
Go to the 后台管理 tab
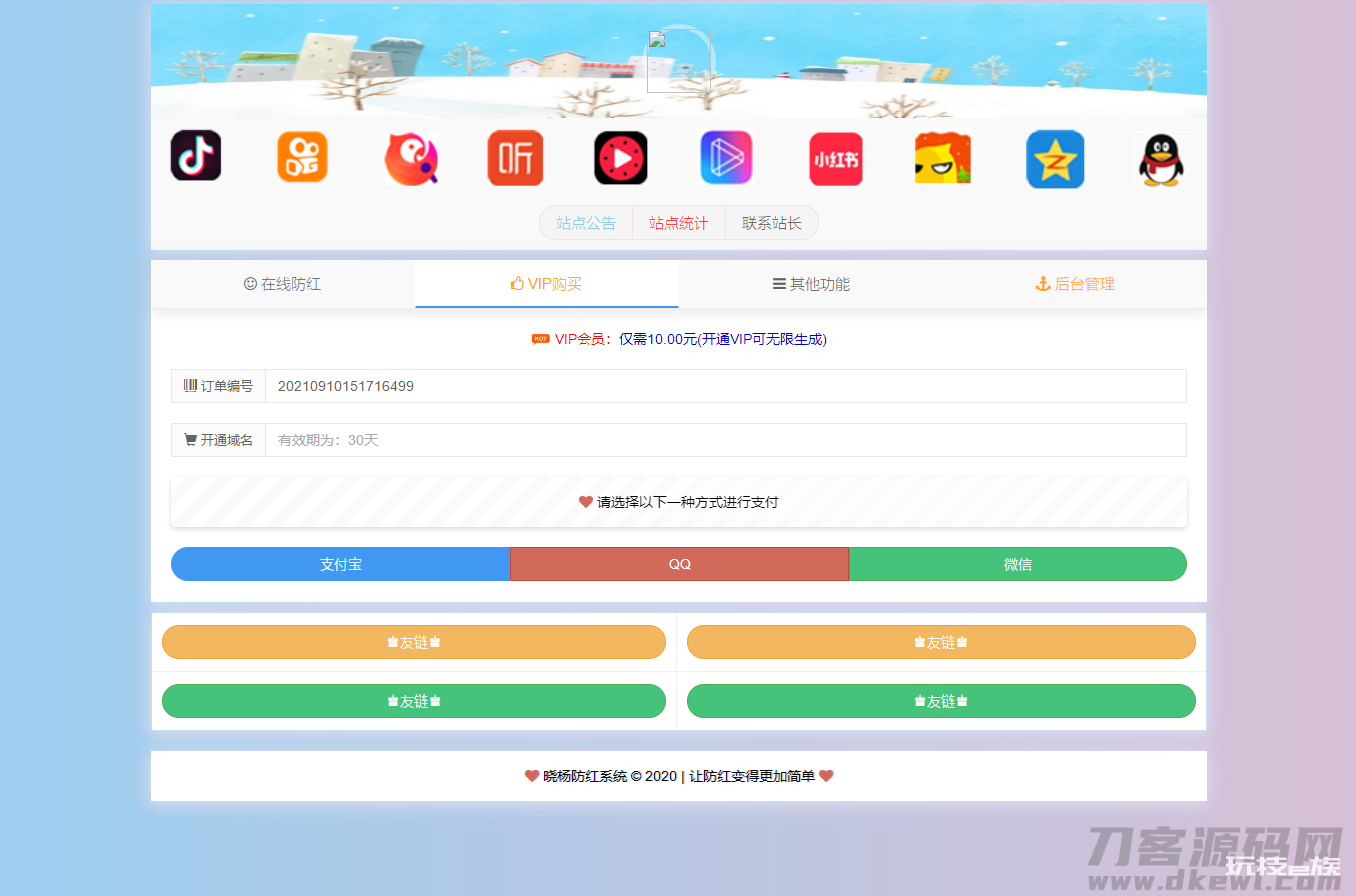1075,284
